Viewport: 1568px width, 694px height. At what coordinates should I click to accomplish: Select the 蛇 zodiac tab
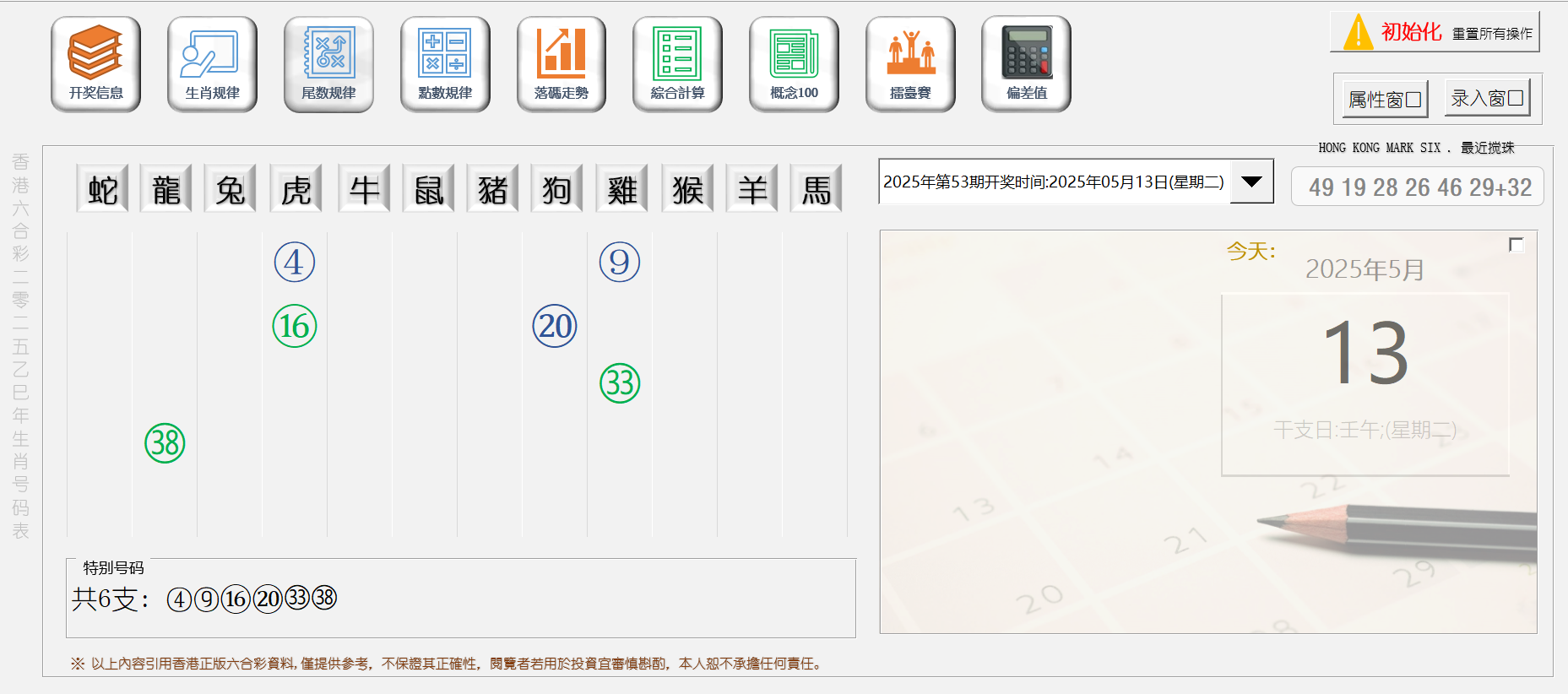(103, 189)
